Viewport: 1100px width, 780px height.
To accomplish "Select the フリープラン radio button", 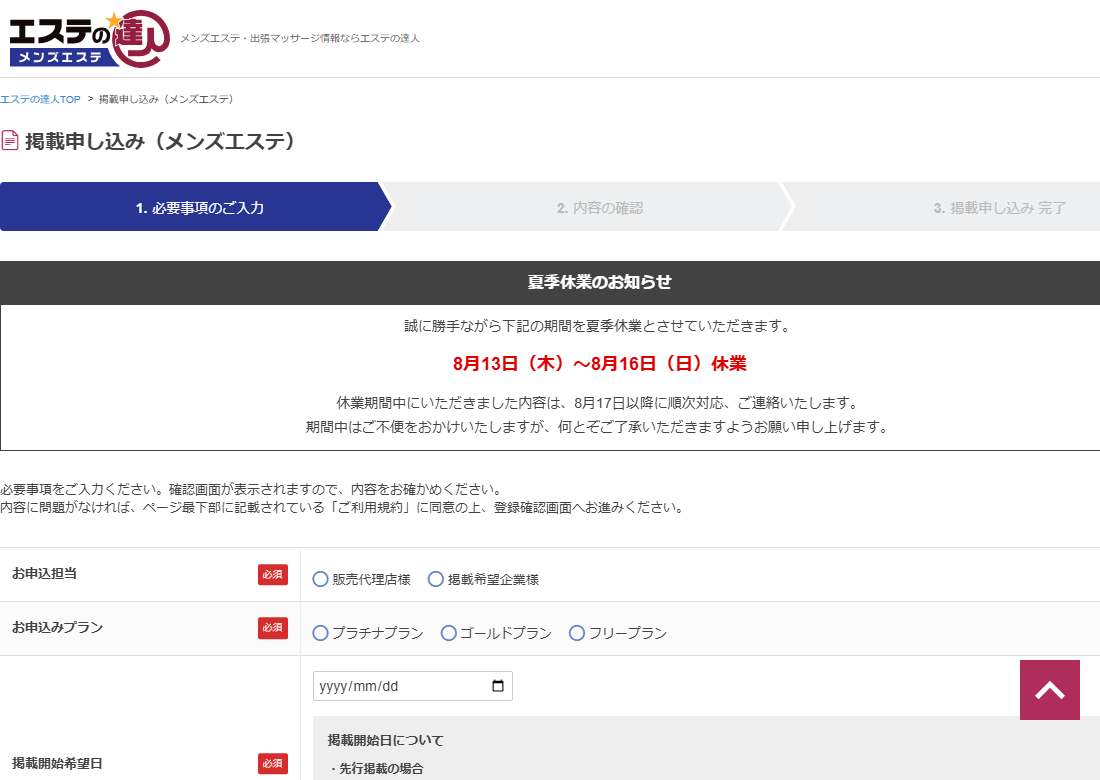I will [x=577, y=633].
